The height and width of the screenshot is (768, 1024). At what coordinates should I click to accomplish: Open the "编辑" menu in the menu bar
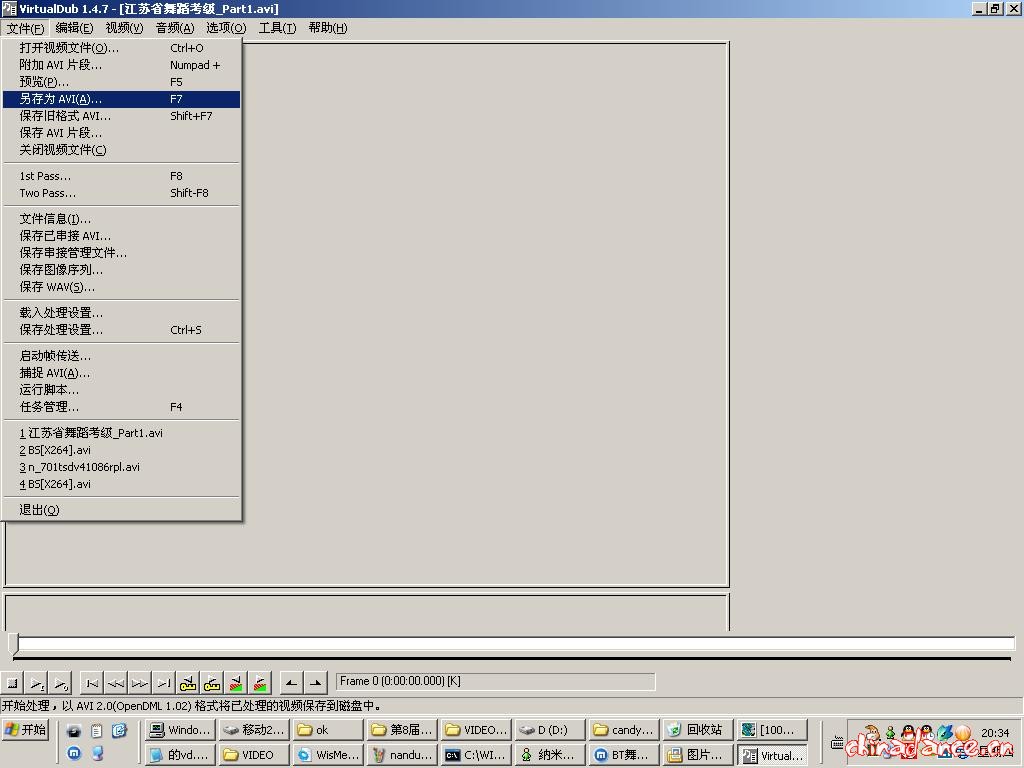[74, 28]
